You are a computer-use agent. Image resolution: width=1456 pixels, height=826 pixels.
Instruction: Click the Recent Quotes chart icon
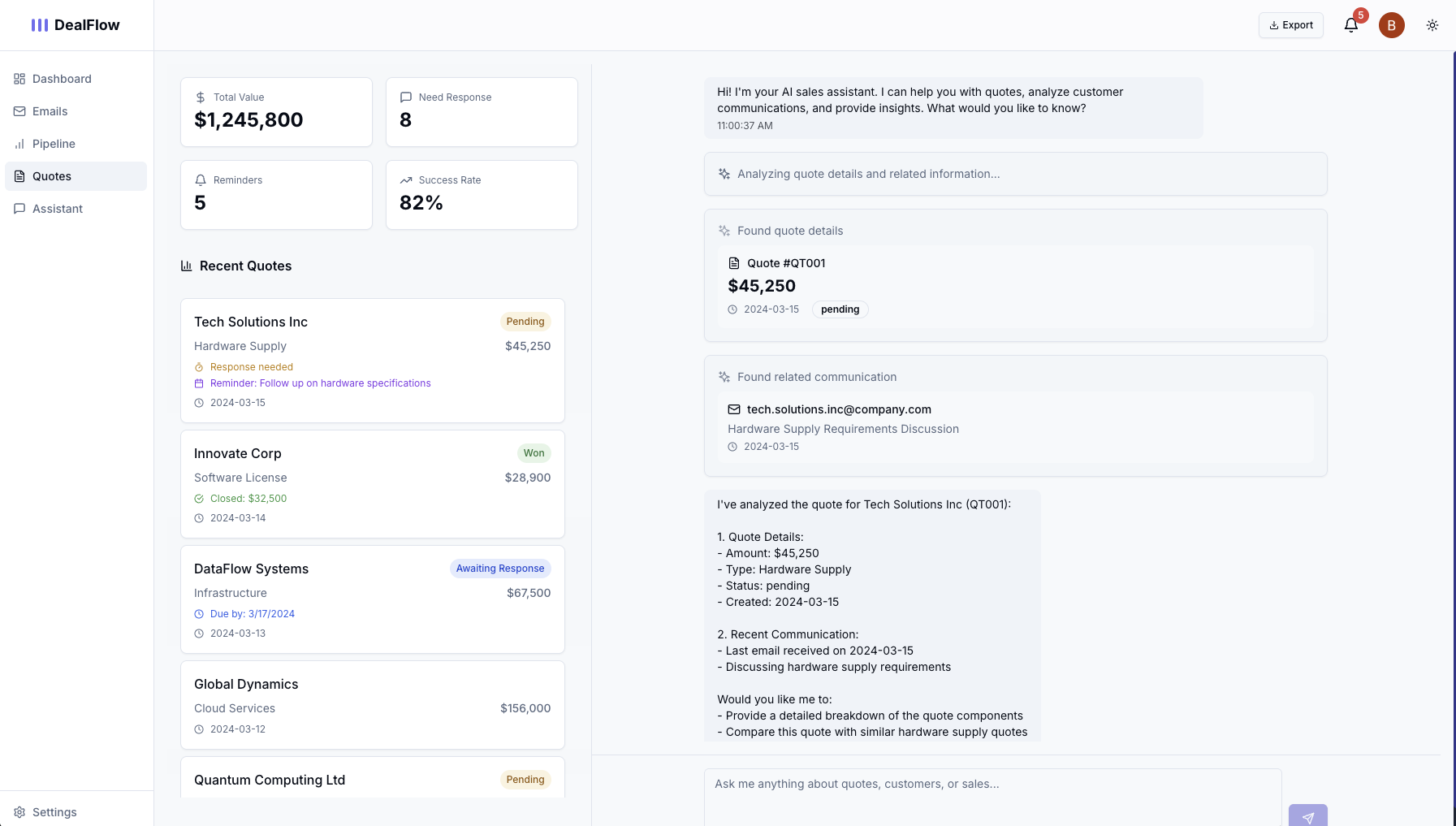186,266
